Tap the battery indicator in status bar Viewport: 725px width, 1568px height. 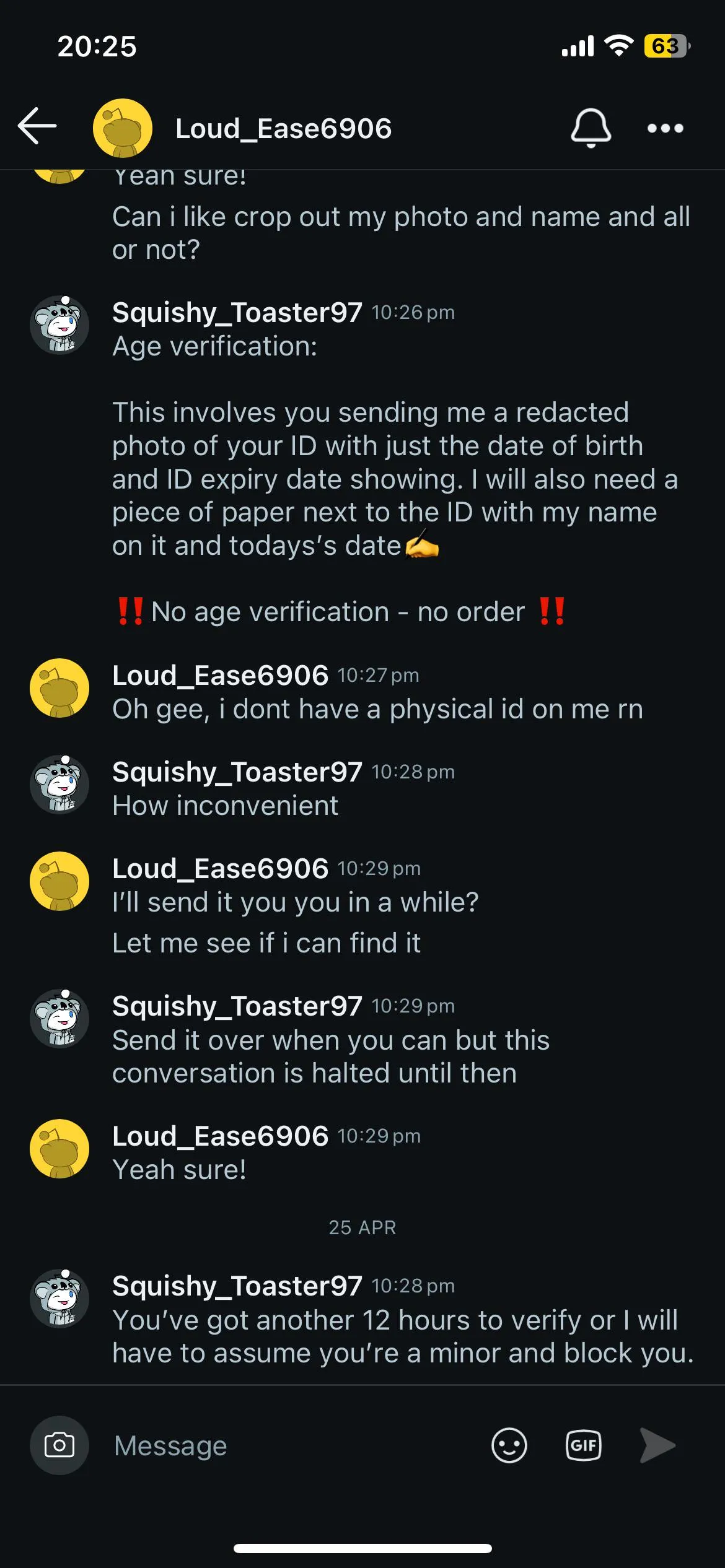666,46
